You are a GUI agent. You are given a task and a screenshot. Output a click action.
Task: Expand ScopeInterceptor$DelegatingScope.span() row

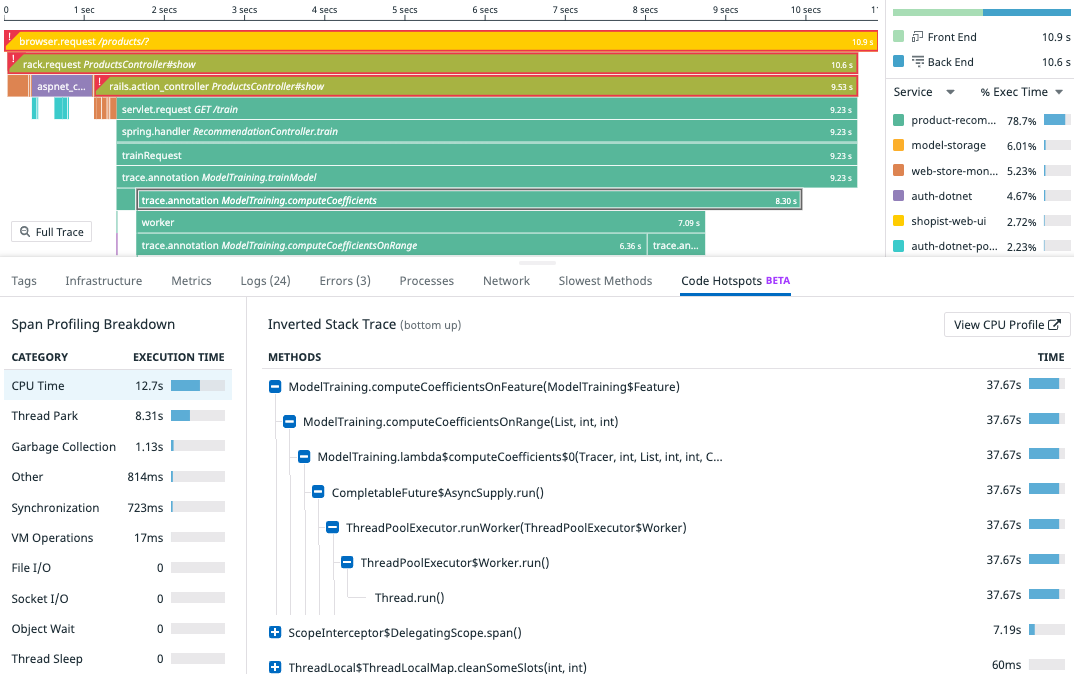click(275, 632)
